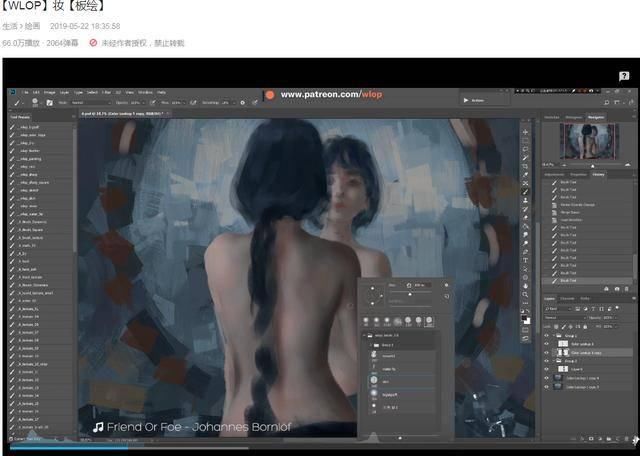Hide the Color Lookup 3 copy layer
This screenshot has height=456, width=640.
pos(547,353)
